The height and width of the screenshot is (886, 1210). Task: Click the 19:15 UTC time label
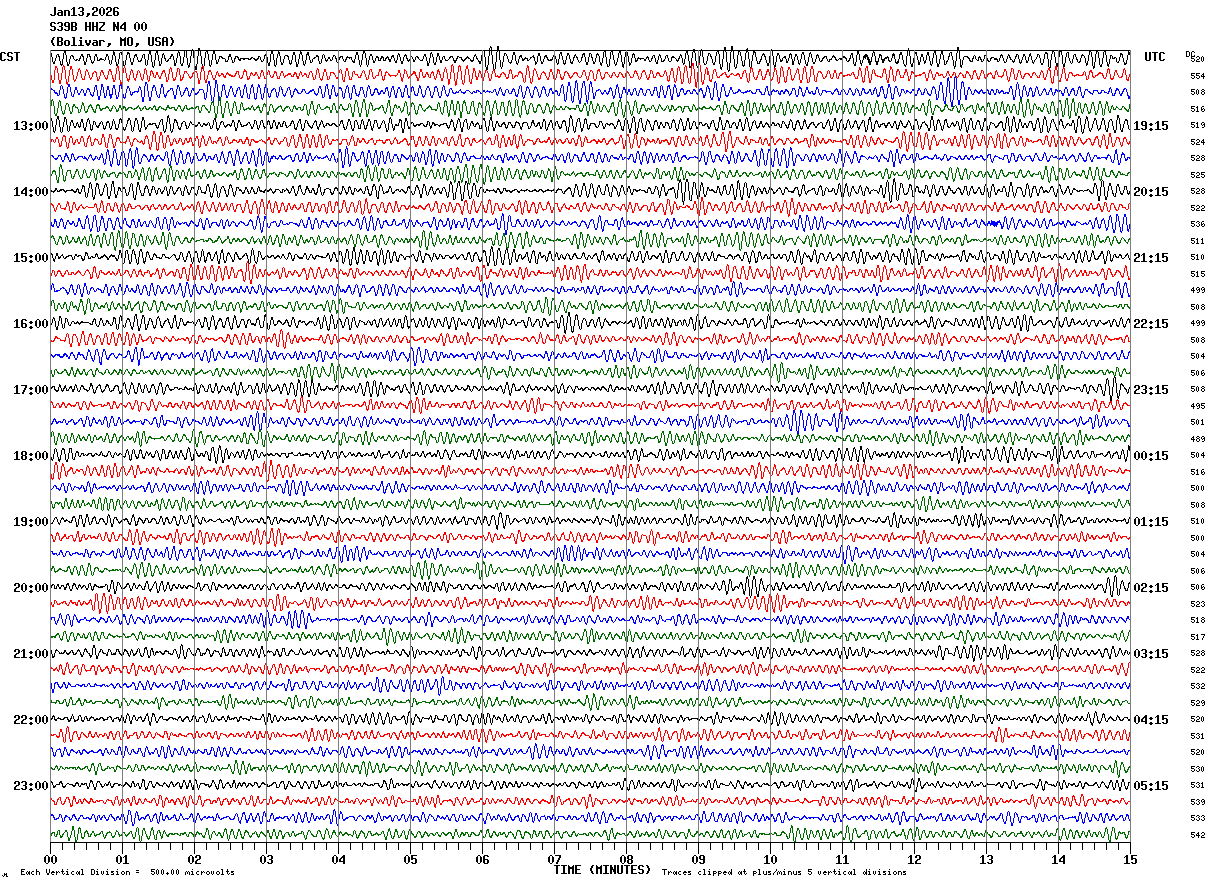pyautogui.click(x=1151, y=126)
